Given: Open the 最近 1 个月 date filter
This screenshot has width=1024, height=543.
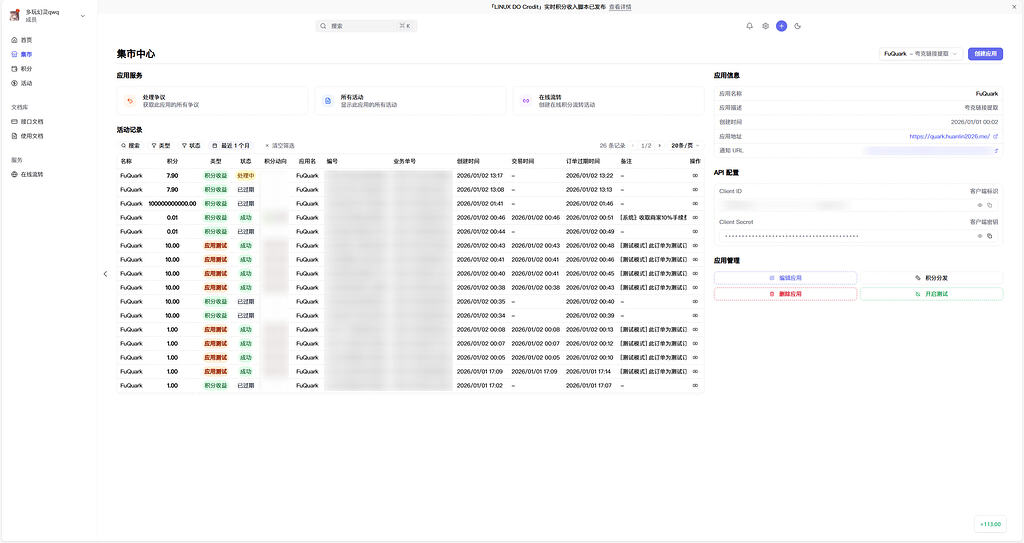Looking at the screenshot, I should click(231, 146).
